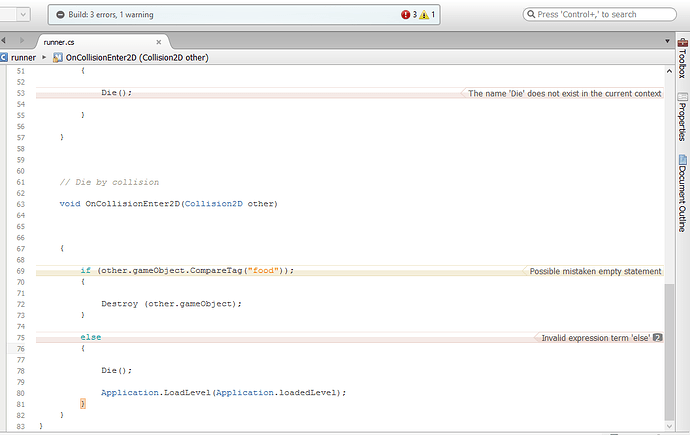Click the build status circle icon

coord(61,15)
